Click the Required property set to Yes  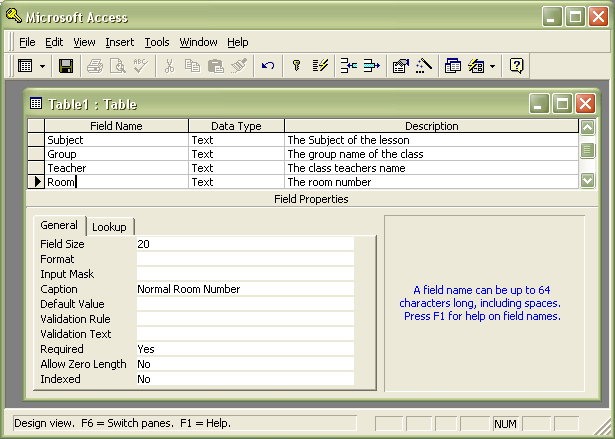coord(245,349)
